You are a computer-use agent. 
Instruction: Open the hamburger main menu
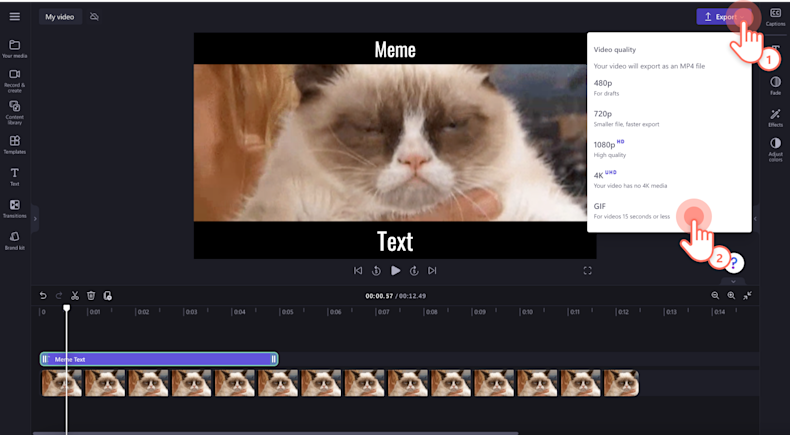coord(15,17)
